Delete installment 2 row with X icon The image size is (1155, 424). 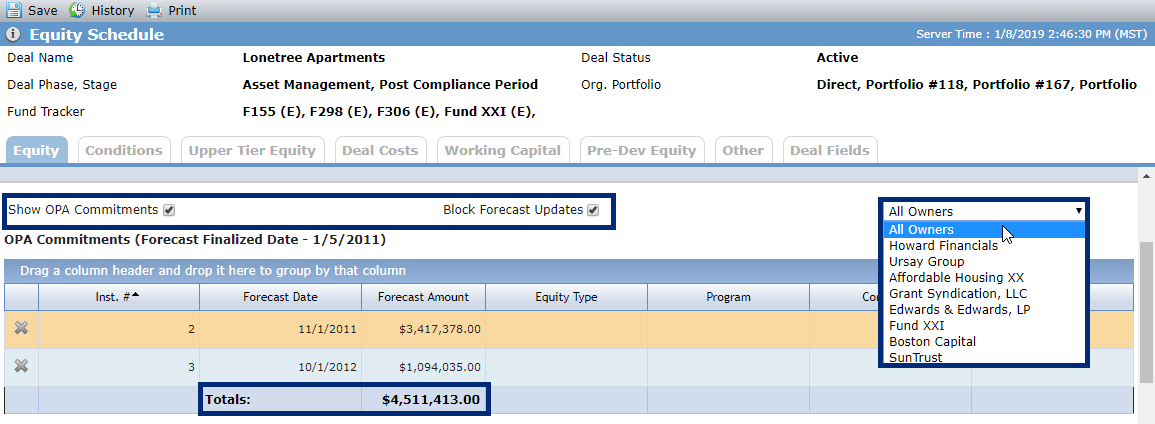(21, 328)
